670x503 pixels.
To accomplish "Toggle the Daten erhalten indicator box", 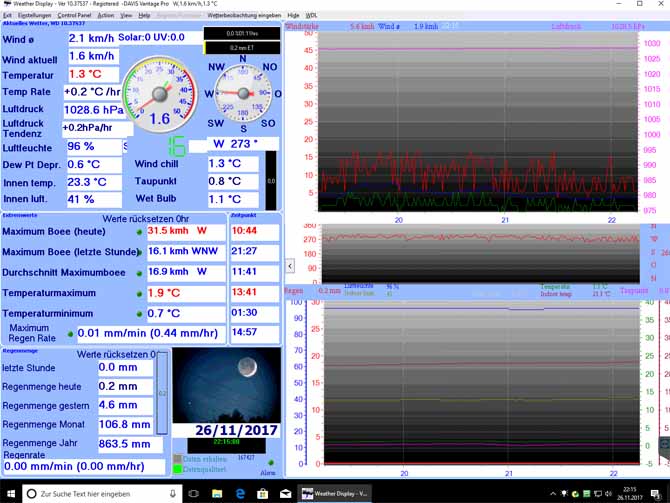I will pos(178,458).
